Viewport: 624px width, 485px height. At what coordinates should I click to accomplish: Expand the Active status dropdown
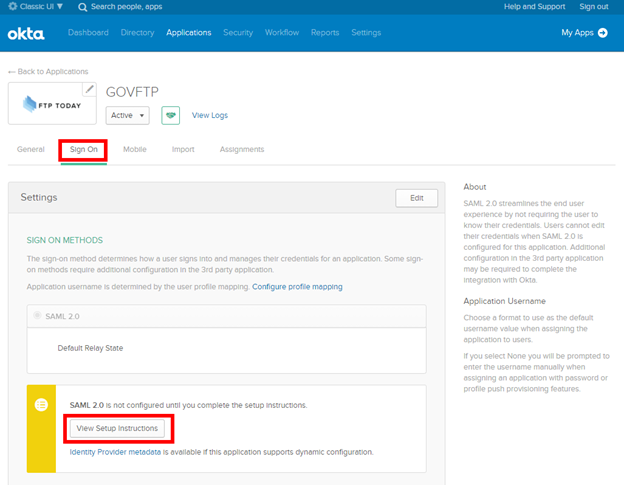click(x=127, y=115)
